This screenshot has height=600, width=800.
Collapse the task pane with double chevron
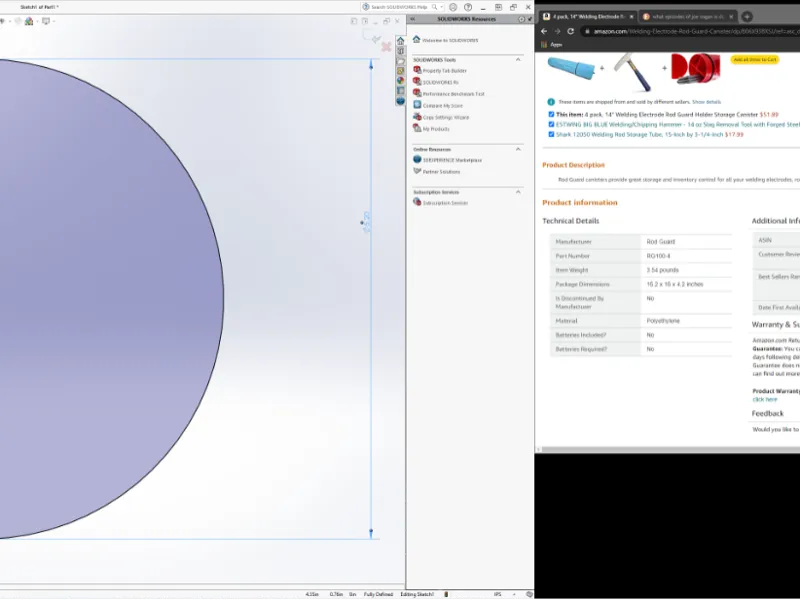(413, 19)
